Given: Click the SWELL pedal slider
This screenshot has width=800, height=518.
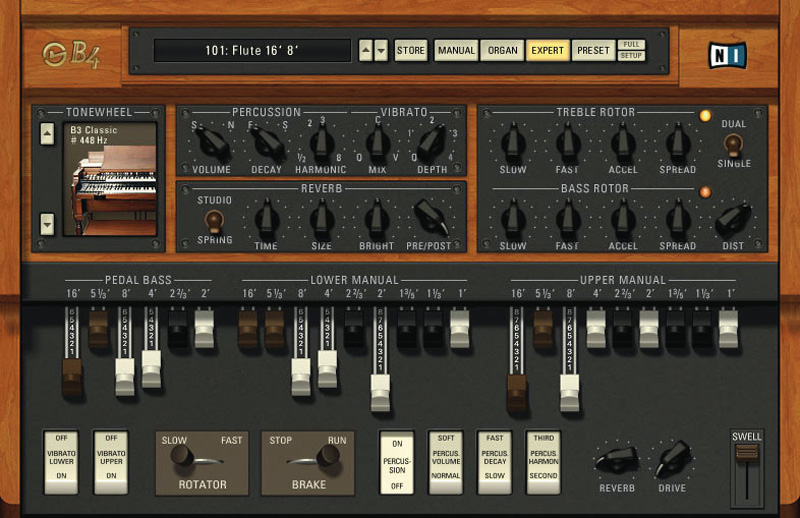Looking at the screenshot, I should coord(746,452).
